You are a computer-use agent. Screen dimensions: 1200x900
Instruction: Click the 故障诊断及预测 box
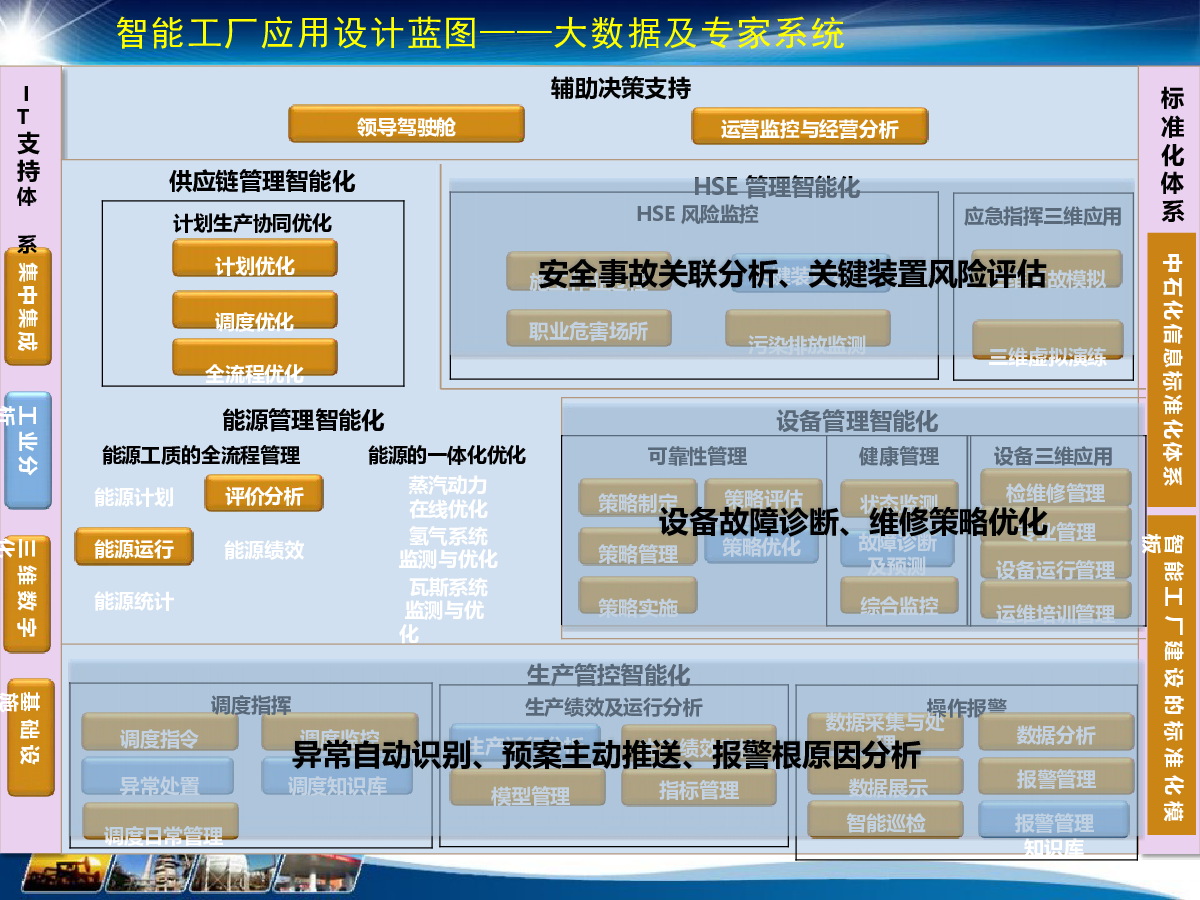point(899,548)
